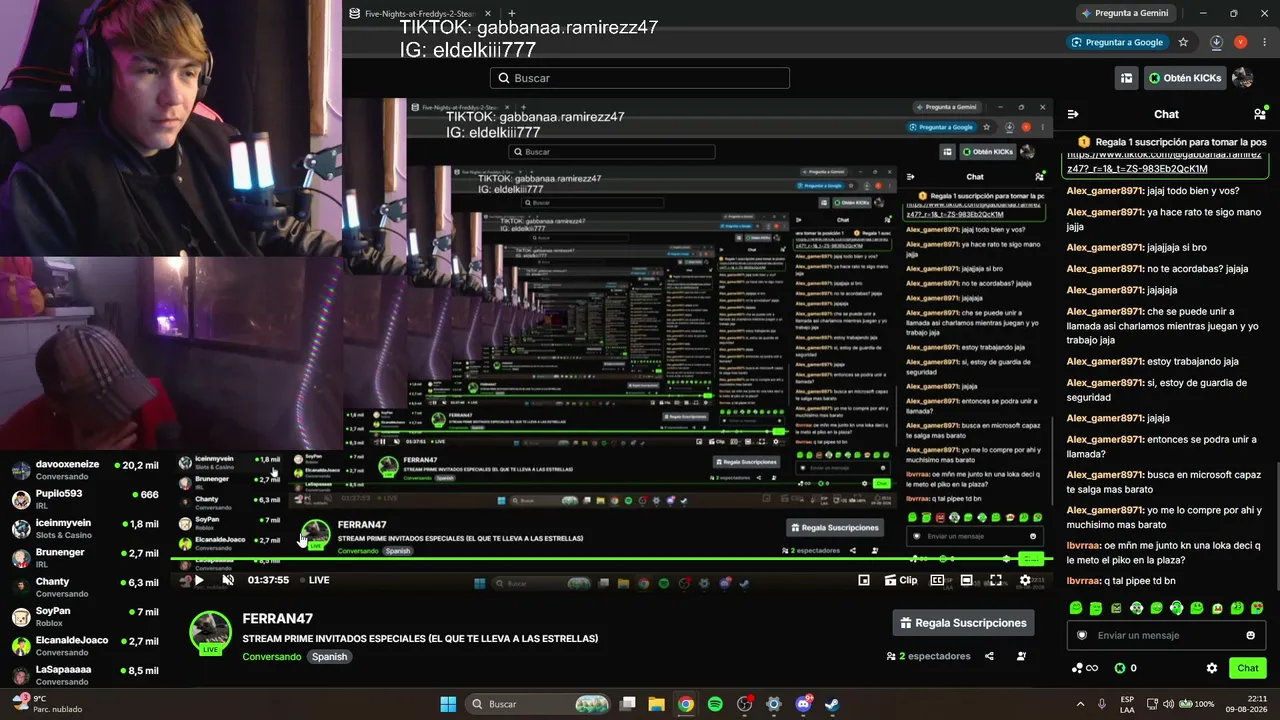Select the Spanish language tag
Image resolution: width=1280 pixels, height=720 pixels.
click(x=329, y=657)
